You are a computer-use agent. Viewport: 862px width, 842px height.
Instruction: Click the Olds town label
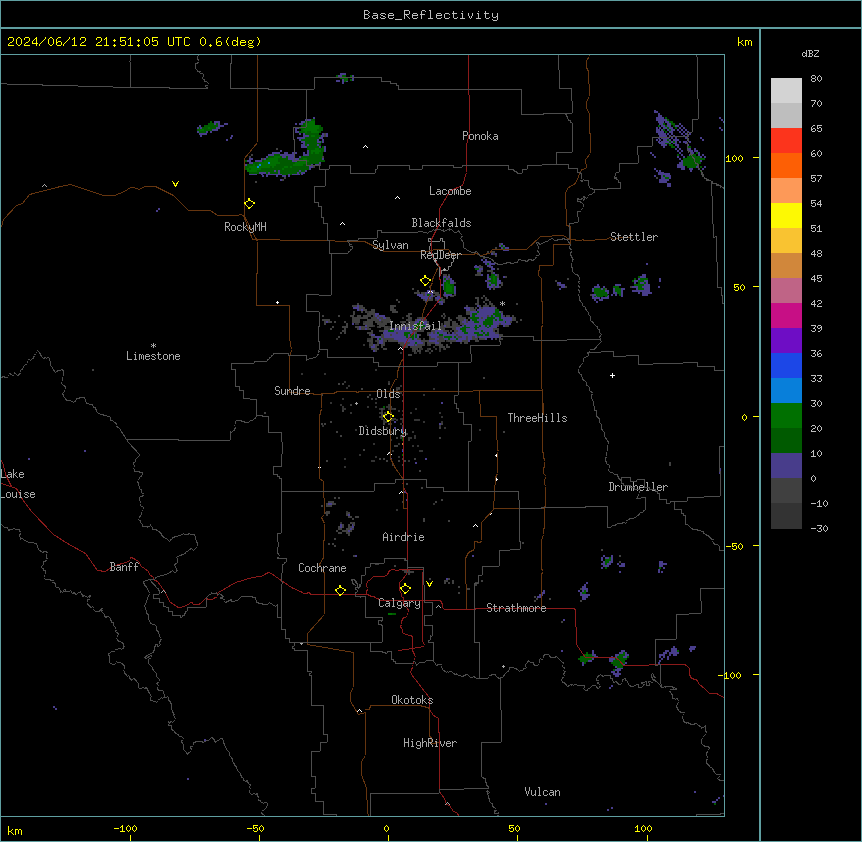(388, 394)
